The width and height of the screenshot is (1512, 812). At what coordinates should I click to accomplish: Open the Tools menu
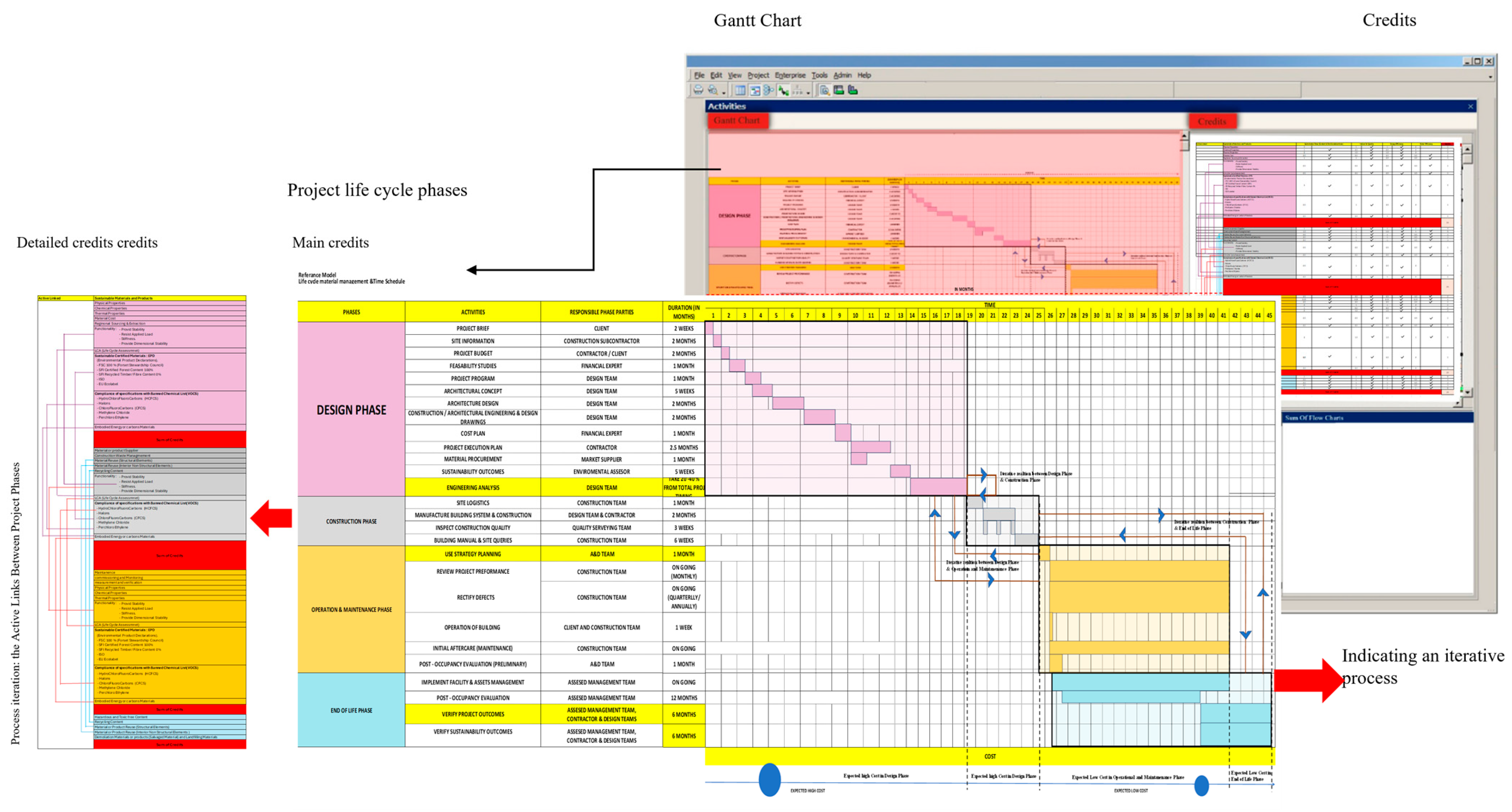[819, 76]
